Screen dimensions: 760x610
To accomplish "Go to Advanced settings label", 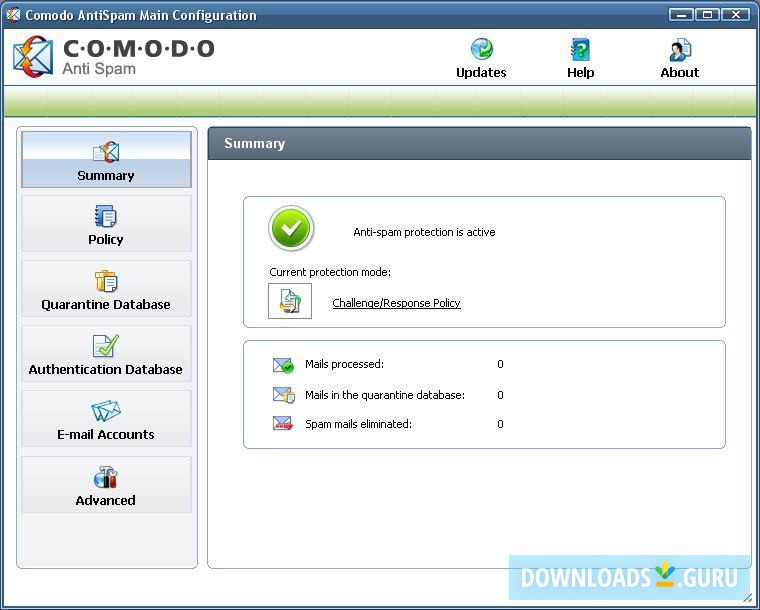I will [x=106, y=500].
